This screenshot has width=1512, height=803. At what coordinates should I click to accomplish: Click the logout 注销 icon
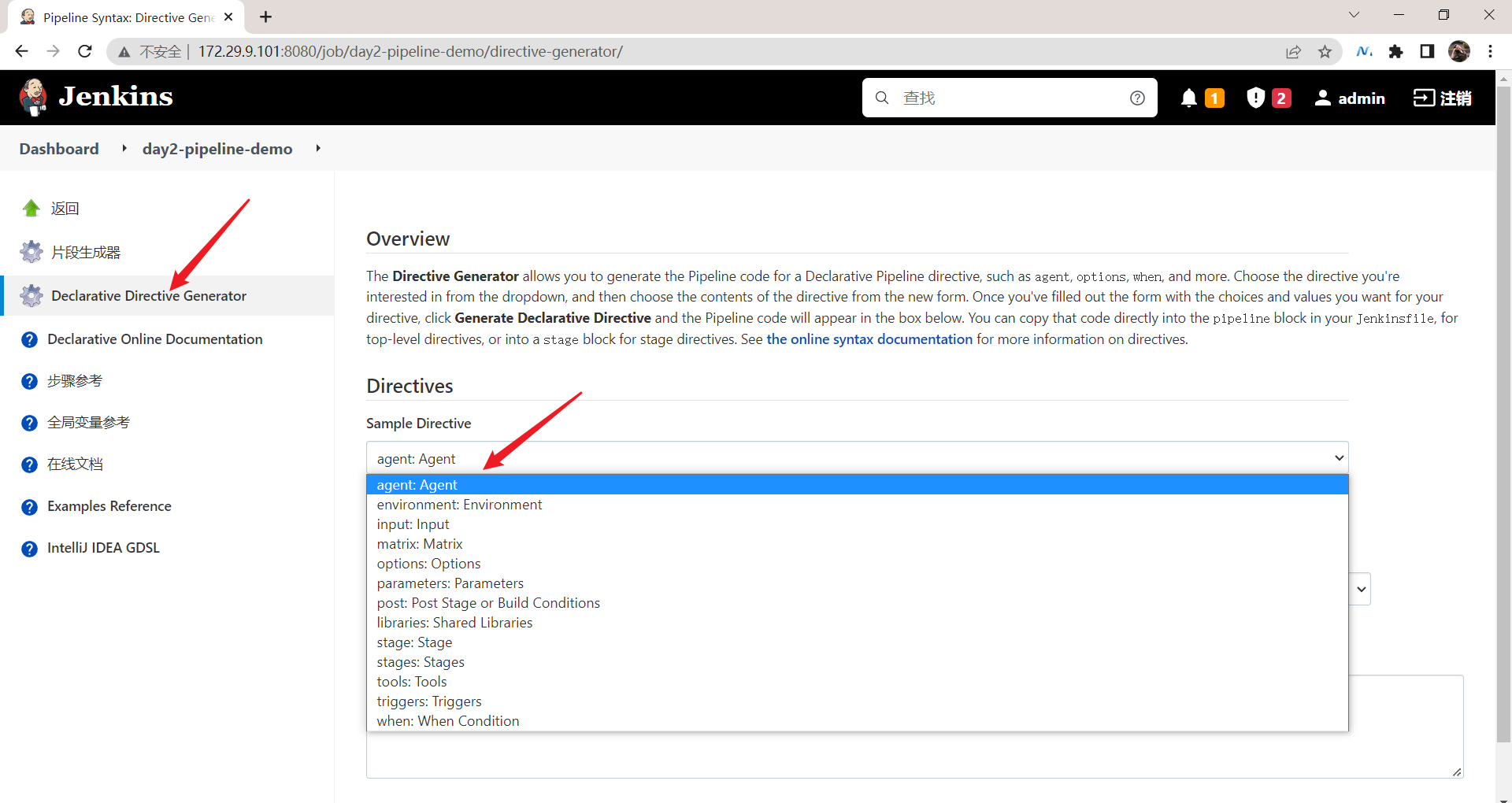(x=1424, y=98)
